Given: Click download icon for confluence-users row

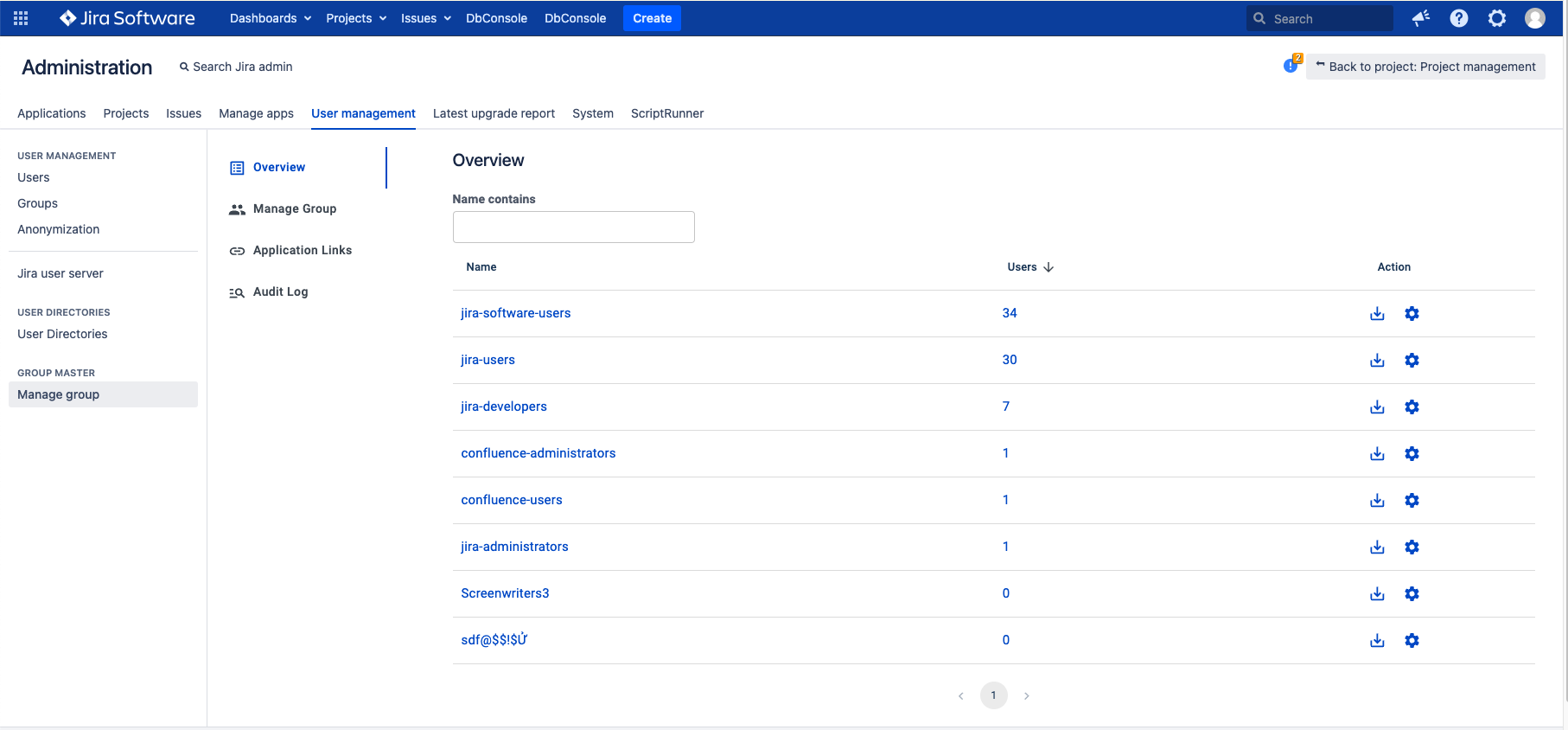Looking at the screenshot, I should (x=1377, y=501).
